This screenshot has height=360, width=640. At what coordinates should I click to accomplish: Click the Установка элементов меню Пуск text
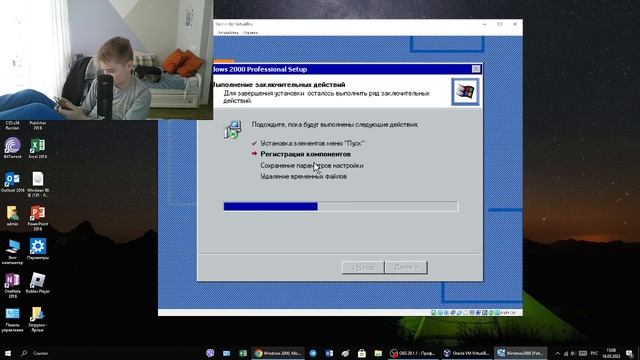click(x=312, y=143)
